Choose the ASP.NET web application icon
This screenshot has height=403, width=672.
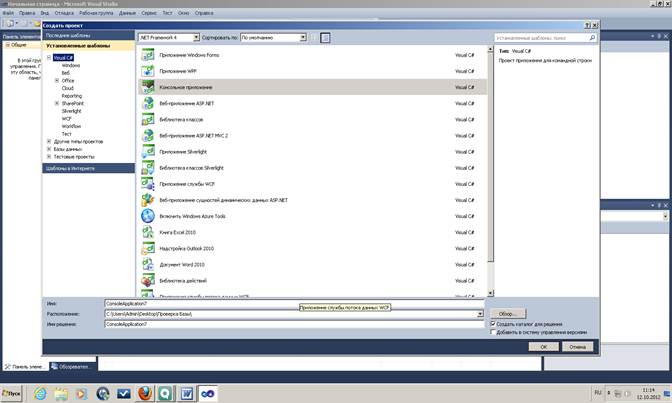tap(148, 103)
